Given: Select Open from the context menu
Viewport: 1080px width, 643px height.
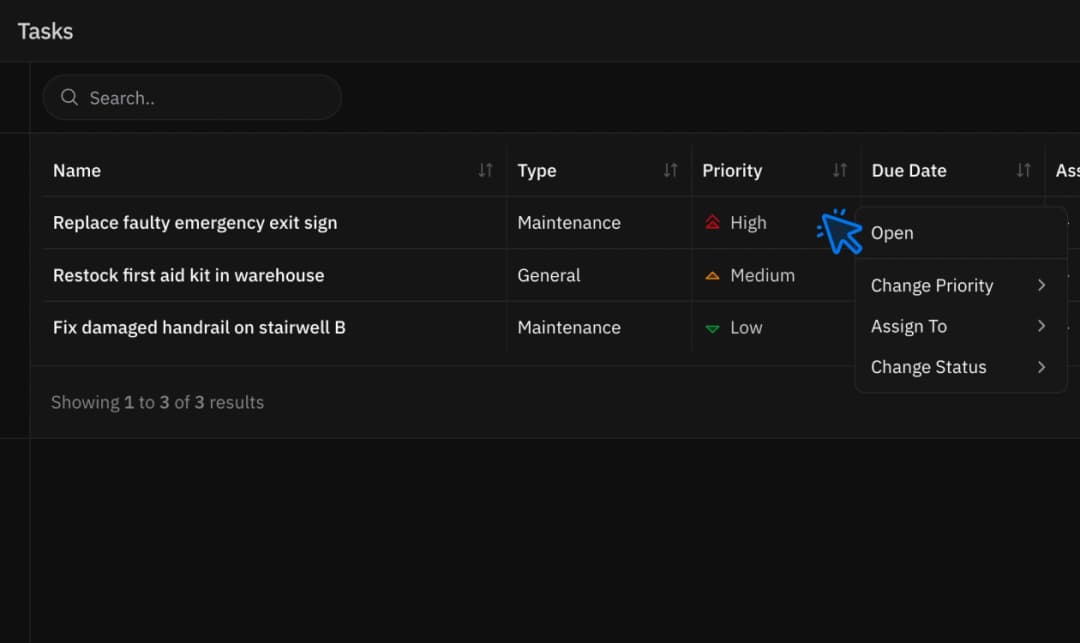Looking at the screenshot, I should click(x=891, y=232).
